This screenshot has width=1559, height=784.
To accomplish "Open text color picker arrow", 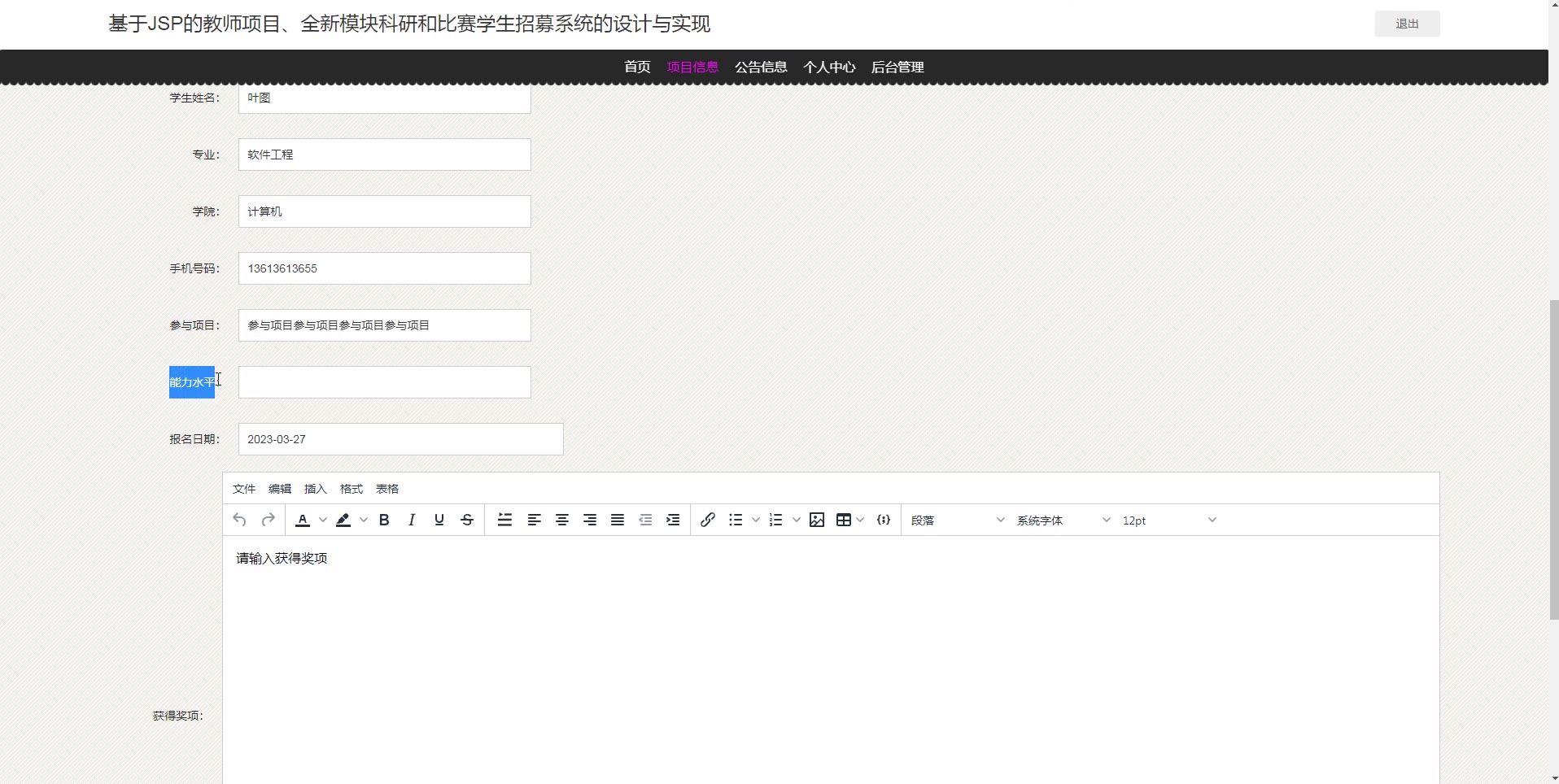I will click(323, 520).
